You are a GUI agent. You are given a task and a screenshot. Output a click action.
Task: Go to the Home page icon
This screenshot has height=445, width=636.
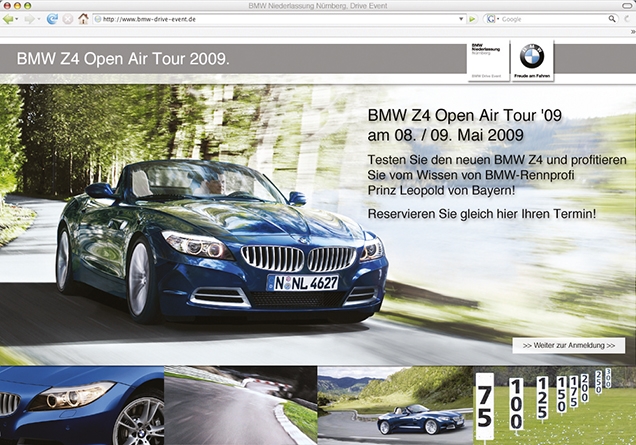click(x=83, y=19)
